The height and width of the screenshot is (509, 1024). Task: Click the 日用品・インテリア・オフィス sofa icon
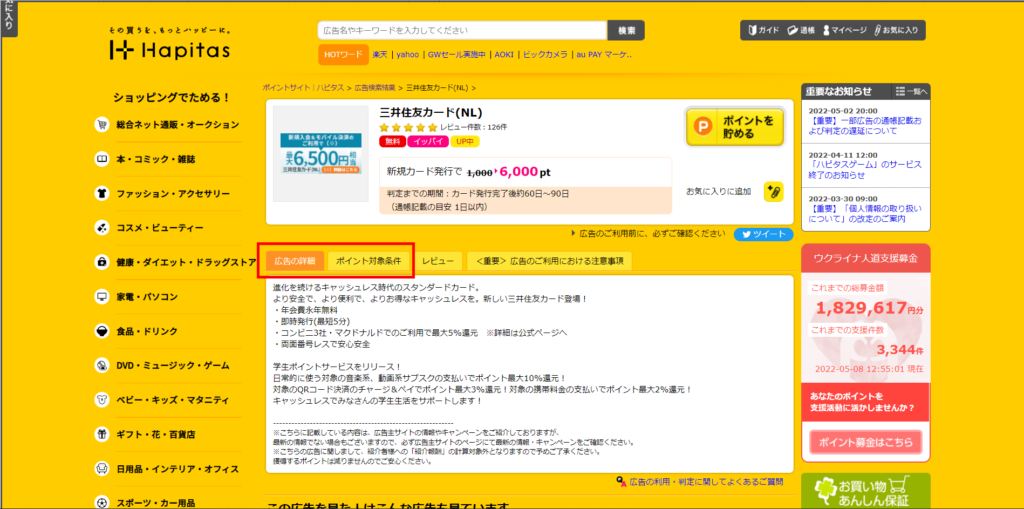[x=101, y=468]
